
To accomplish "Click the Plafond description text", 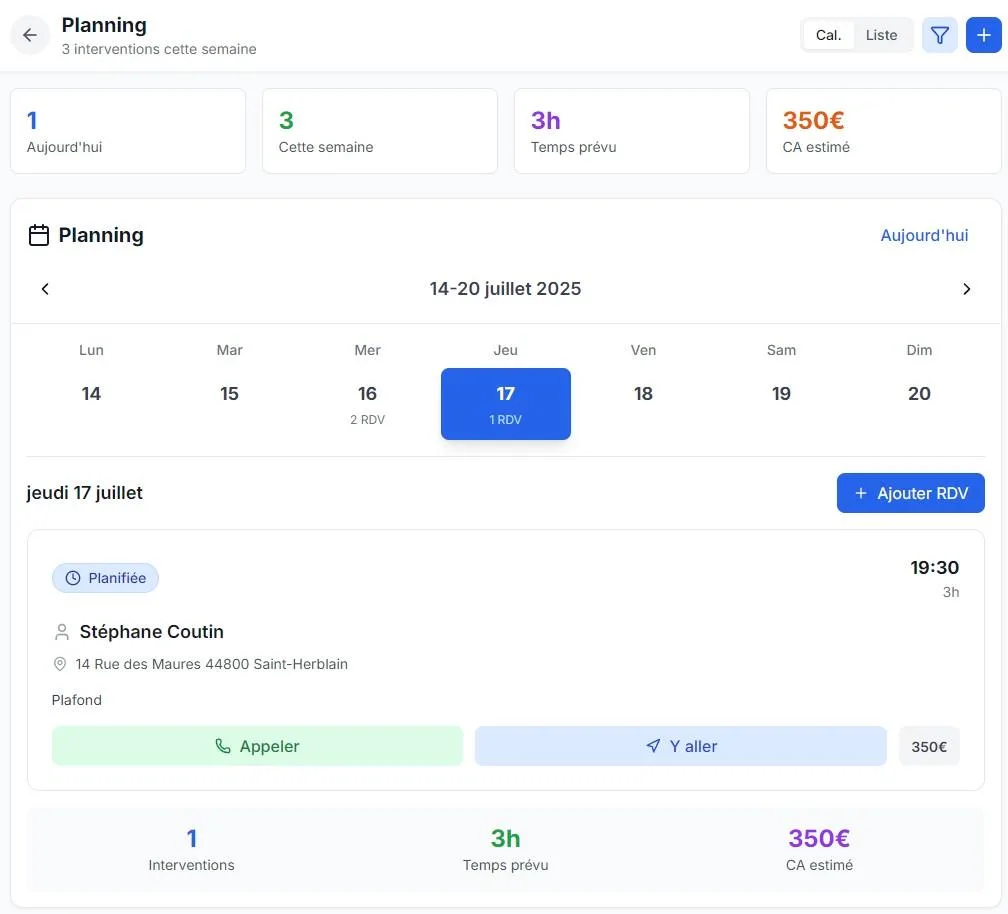I will [x=76, y=700].
